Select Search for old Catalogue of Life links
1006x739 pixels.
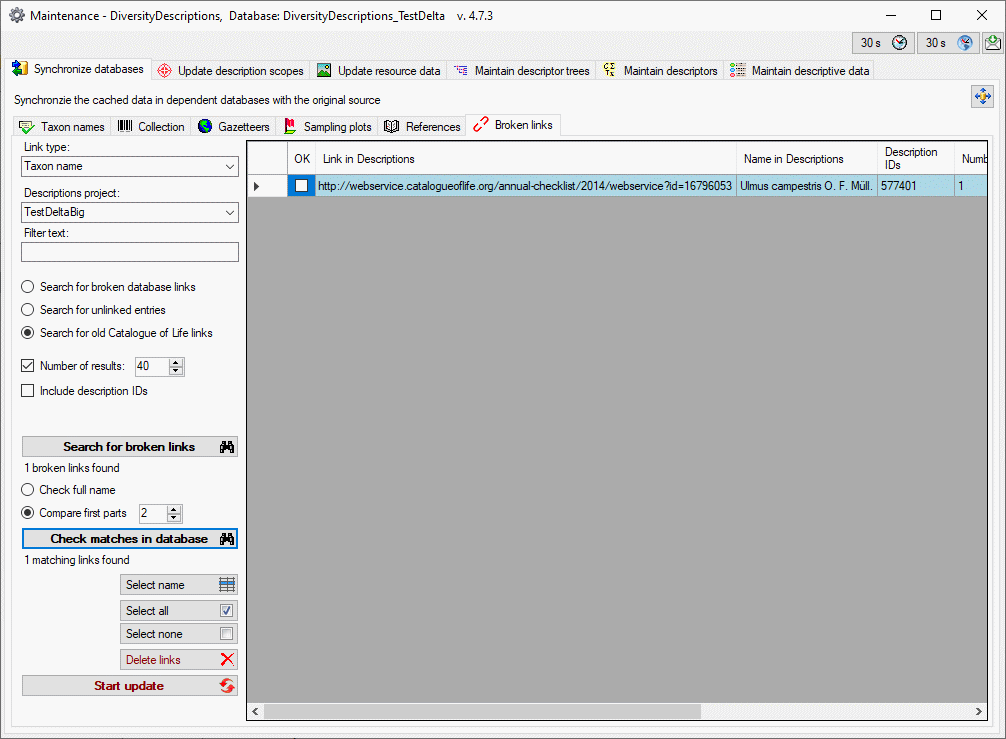28,333
